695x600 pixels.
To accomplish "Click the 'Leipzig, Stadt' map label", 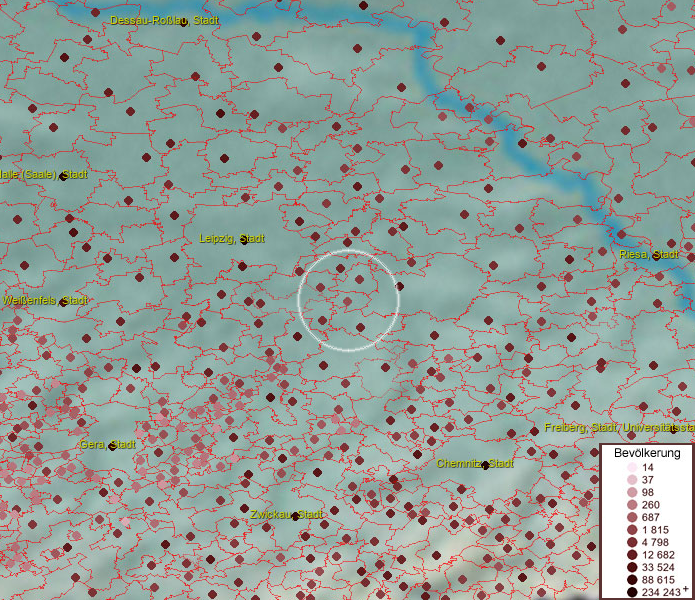I will click(x=232, y=238).
